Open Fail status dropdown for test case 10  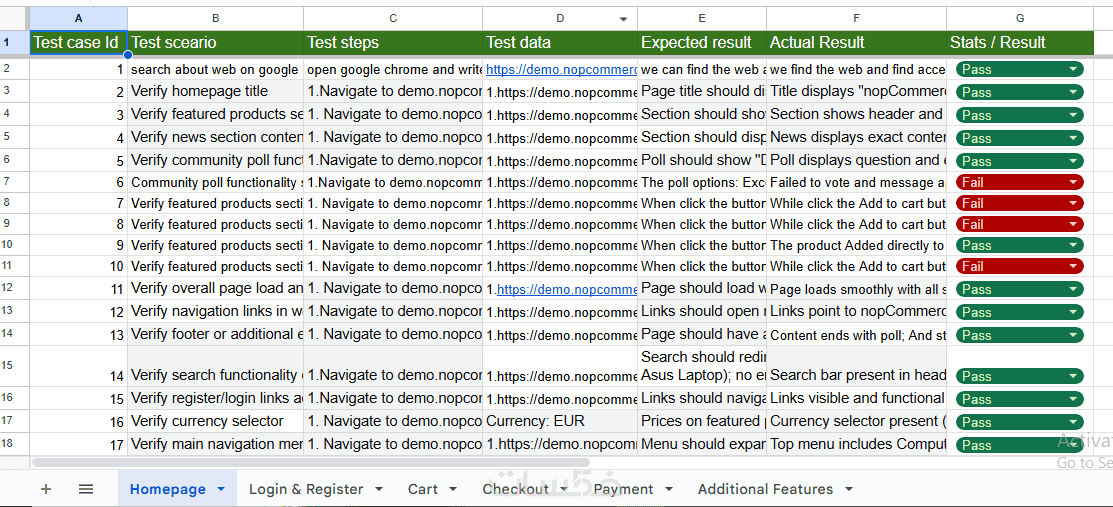1073,266
